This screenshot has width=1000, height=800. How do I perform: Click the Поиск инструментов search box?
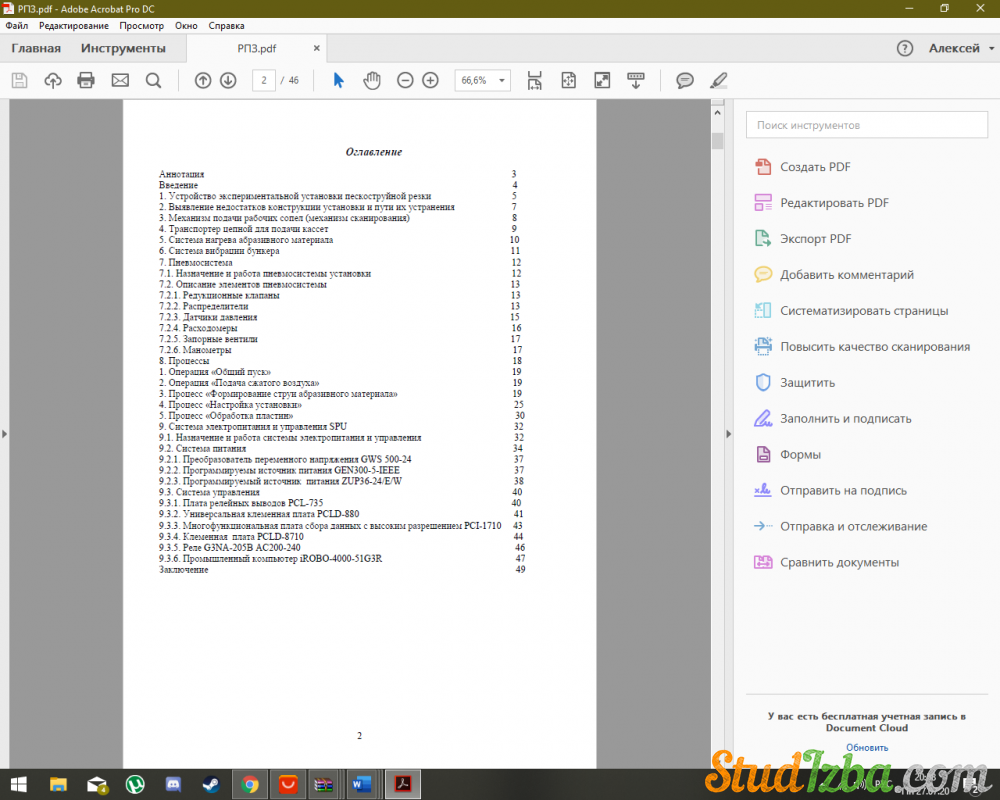(866, 125)
